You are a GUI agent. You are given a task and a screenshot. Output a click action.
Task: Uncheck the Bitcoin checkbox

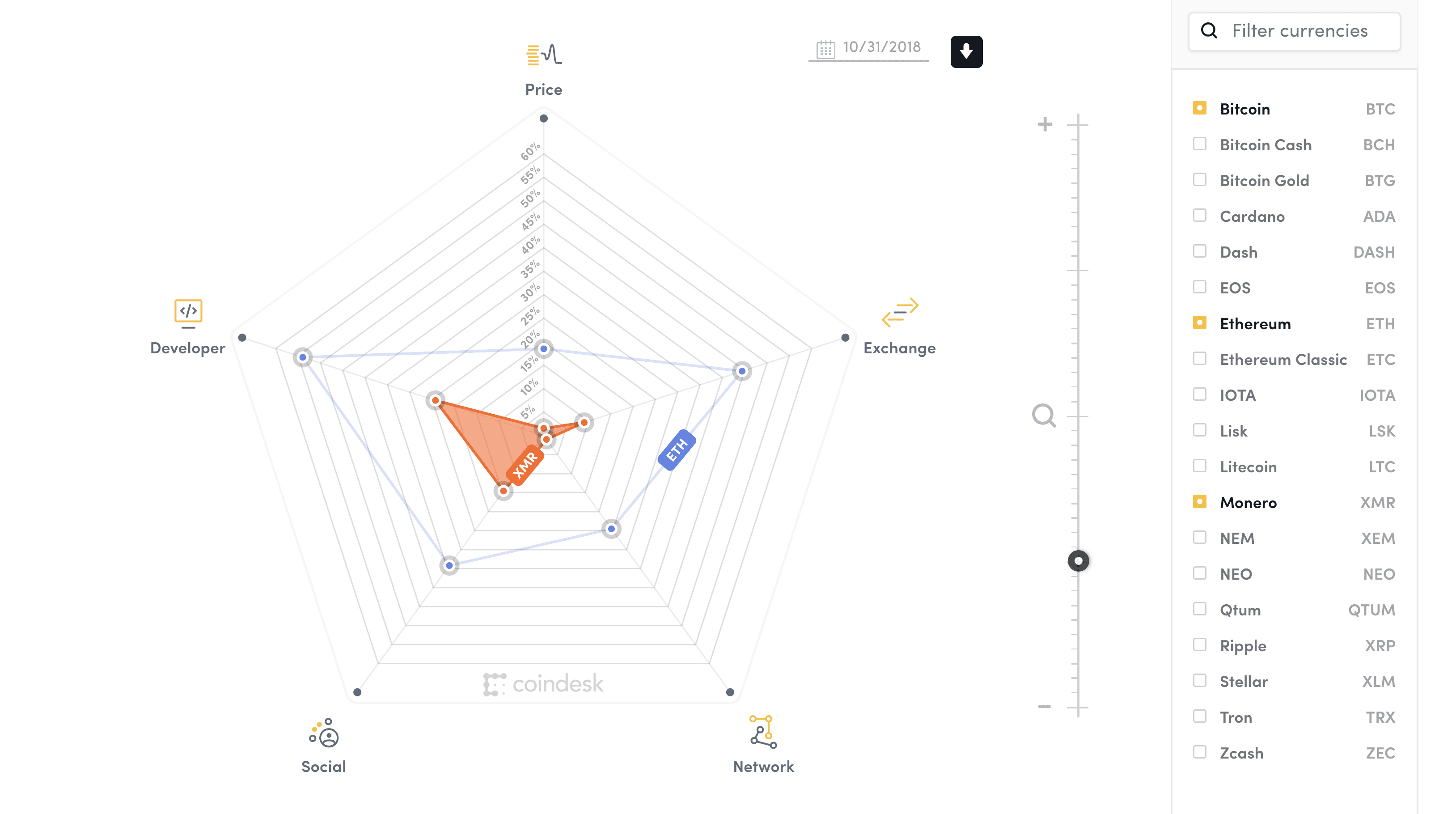pyautogui.click(x=1200, y=108)
